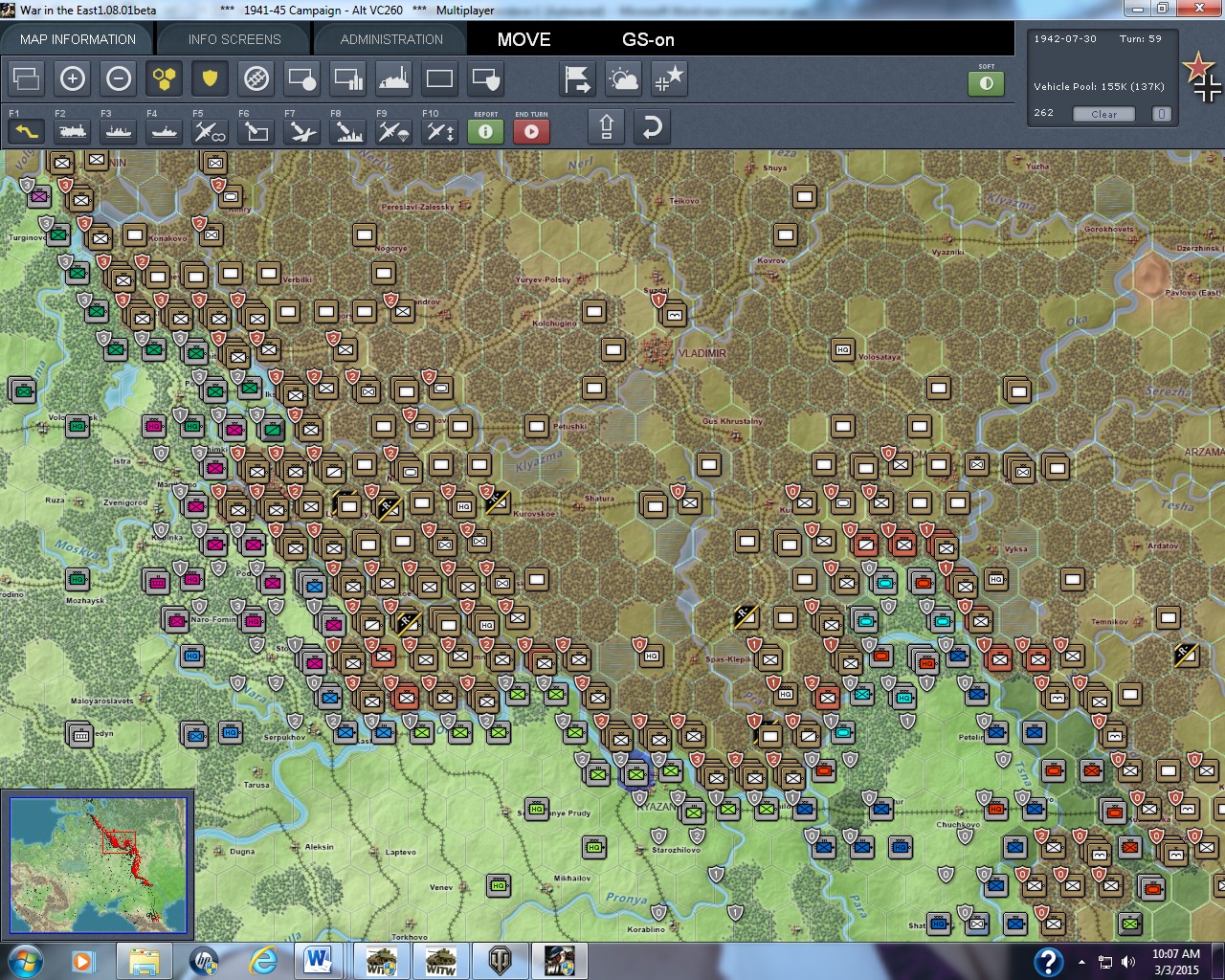Open the F7 air recon mission icon
This screenshot has height=980, width=1225.
[x=301, y=131]
